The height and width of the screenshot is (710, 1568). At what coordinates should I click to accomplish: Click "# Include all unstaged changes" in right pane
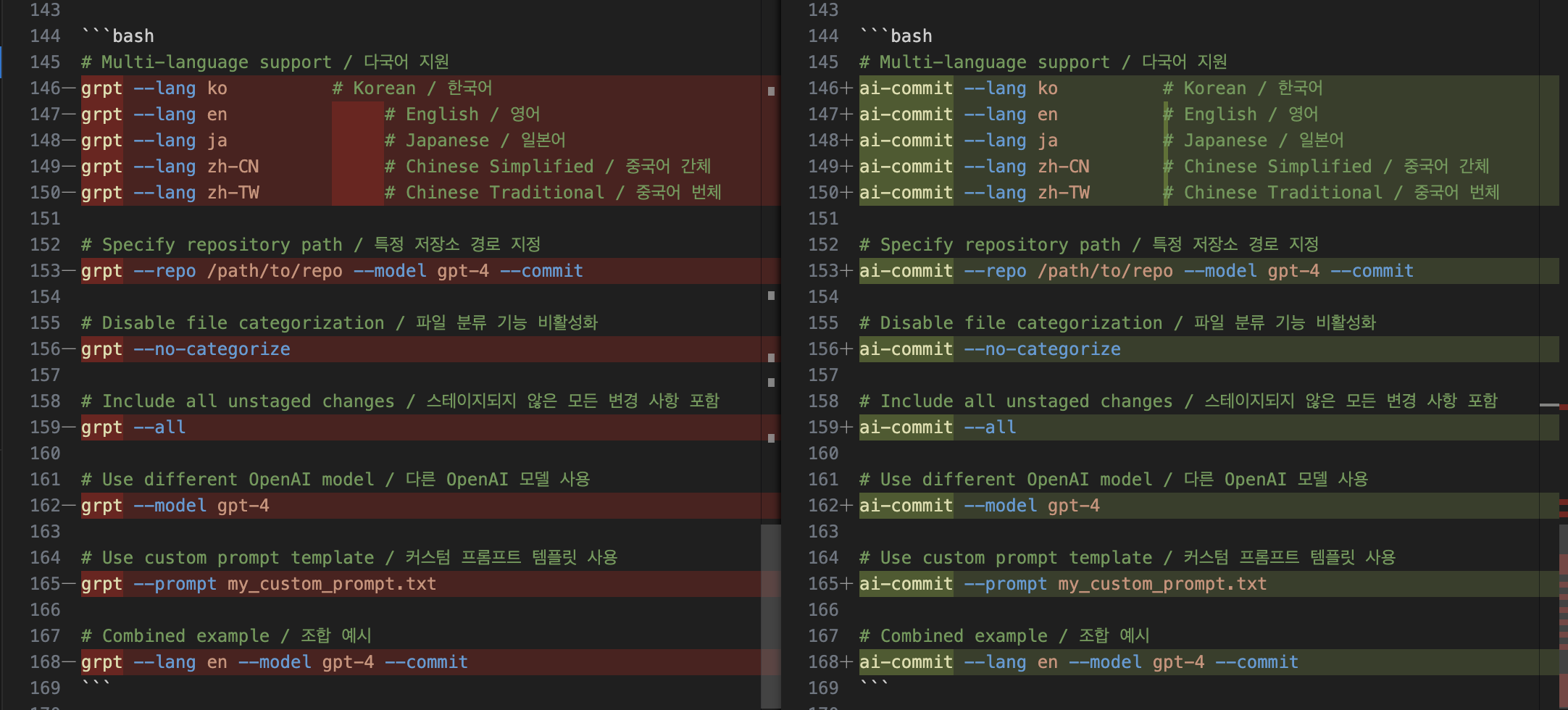click(x=1016, y=401)
